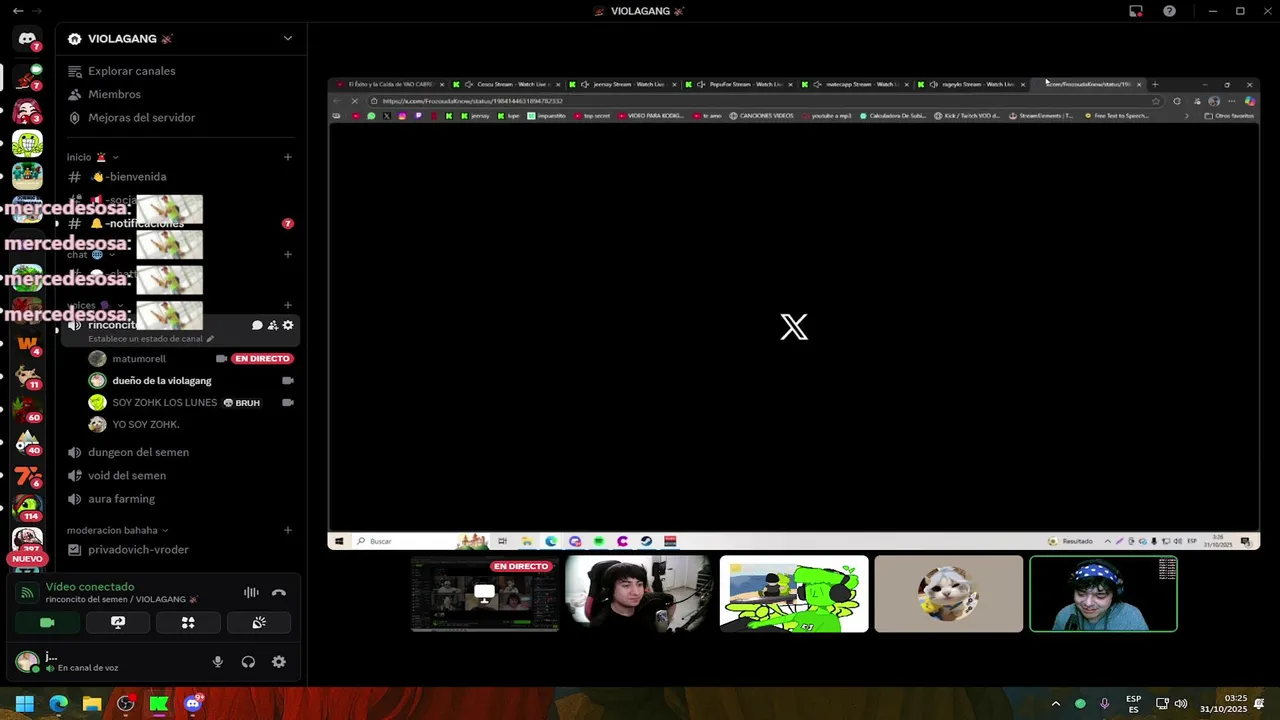Screen dimensions: 1280x720
Task: Select the cat avatar participant tile
Action: click(x=949, y=594)
